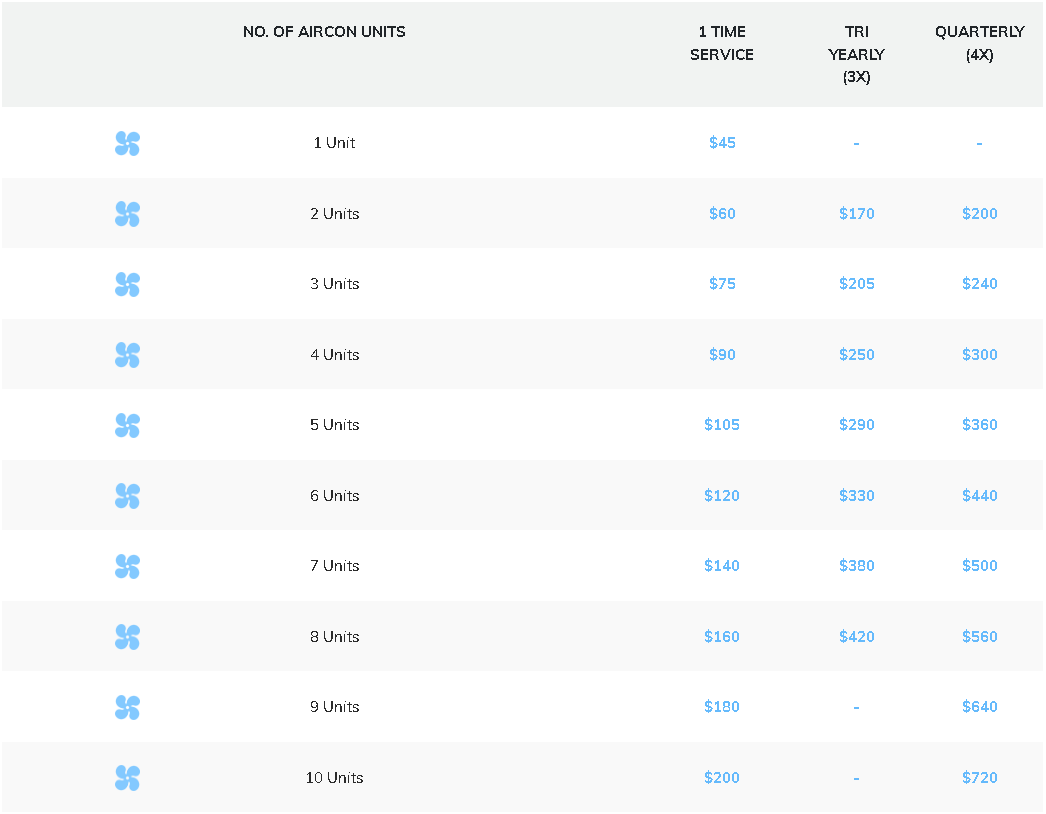Select the $290 tri-yearly price
Viewport: 1046px width, 814px height.
pyautogui.click(x=857, y=424)
